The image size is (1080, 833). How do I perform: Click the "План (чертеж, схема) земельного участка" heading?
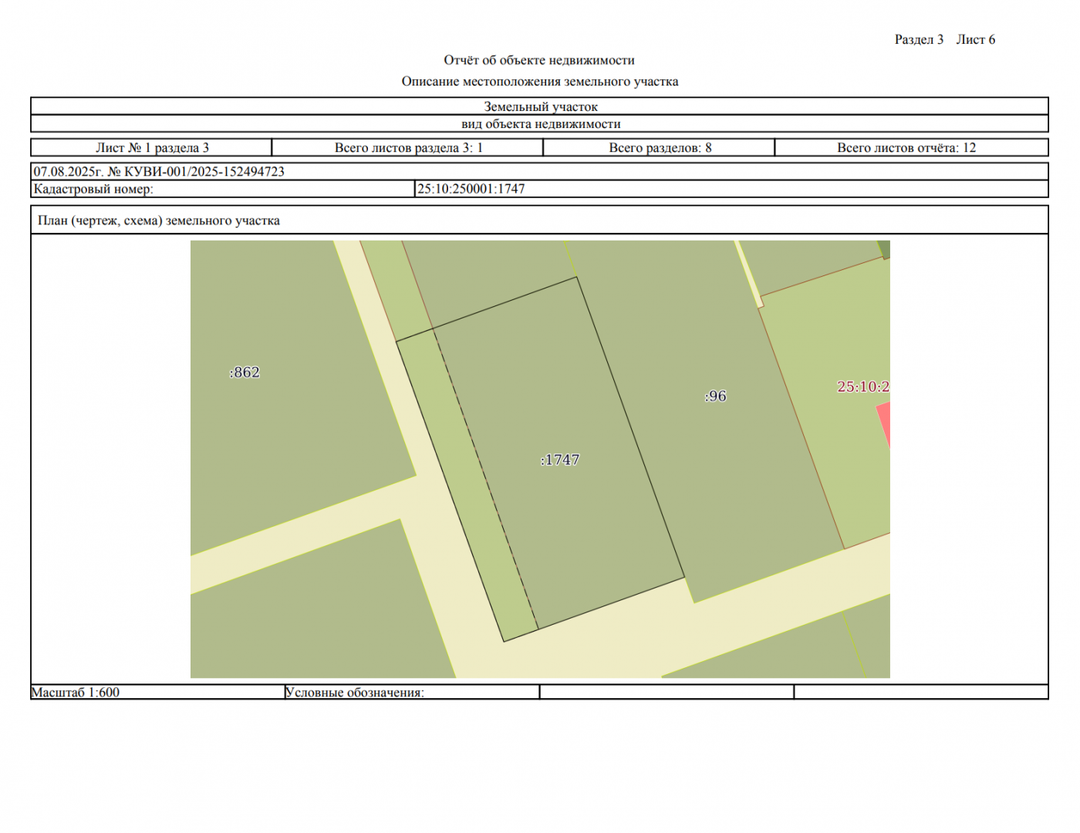click(158, 221)
